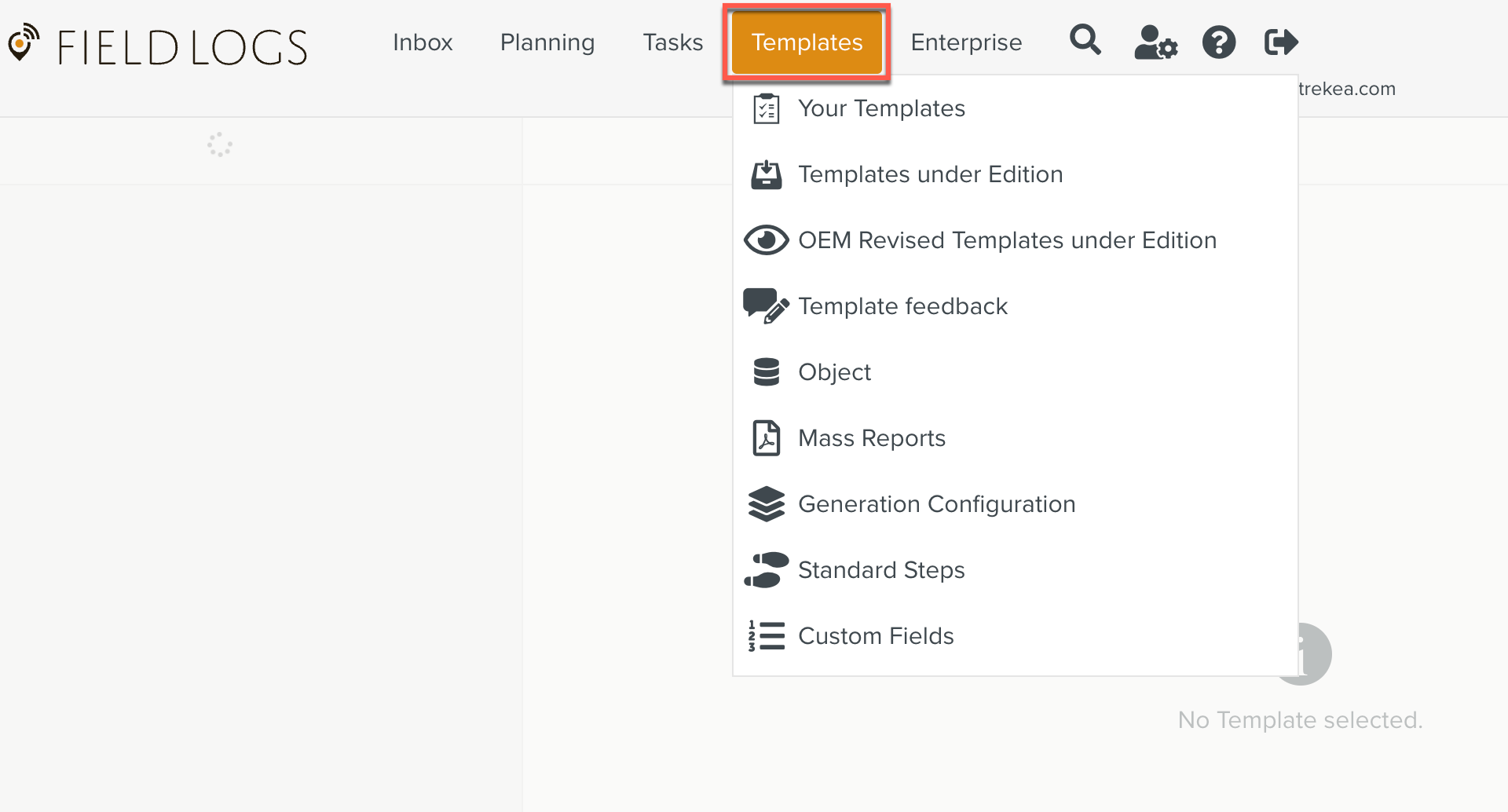Viewport: 1508px width, 812px height.
Task: Open user settings icon with gear
Action: pos(1155,42)
